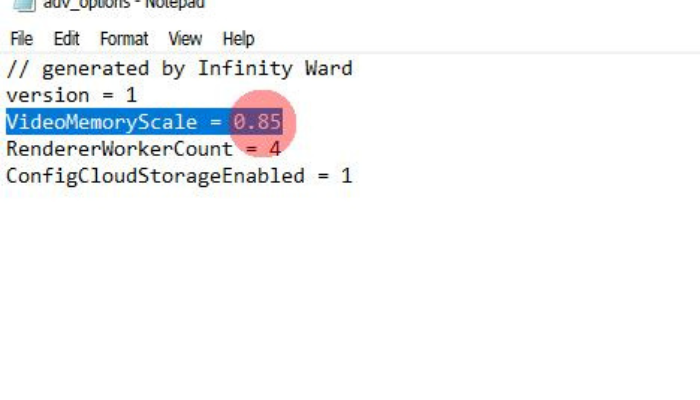Open the Help menu
Screen dimensions: 700x400
(x=238, y=39)
